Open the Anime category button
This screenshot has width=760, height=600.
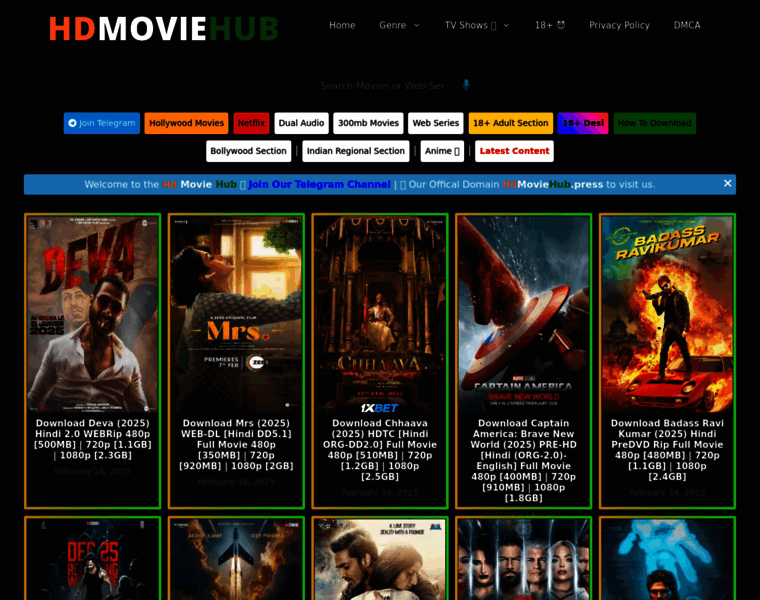coord(442,151)
